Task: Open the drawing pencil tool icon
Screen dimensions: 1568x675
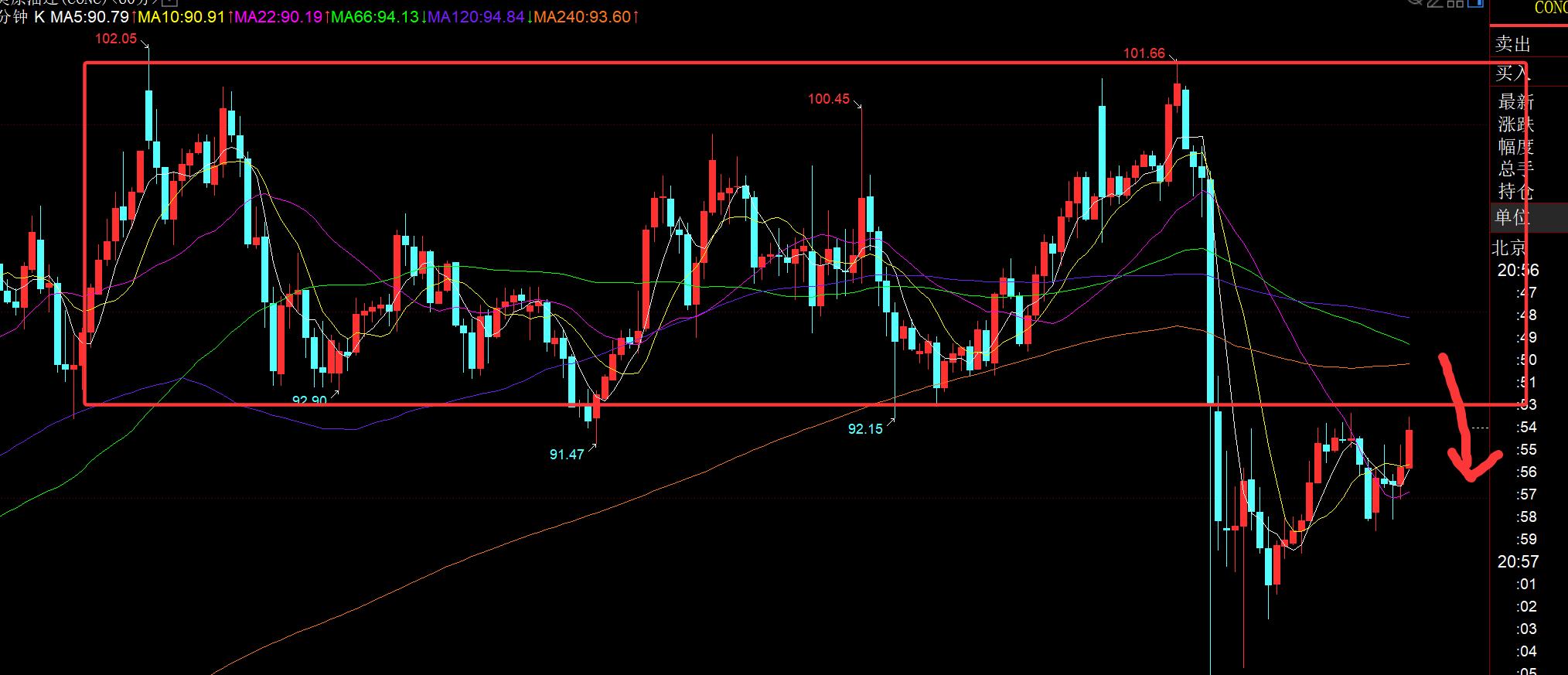Action: (1435, 3)
